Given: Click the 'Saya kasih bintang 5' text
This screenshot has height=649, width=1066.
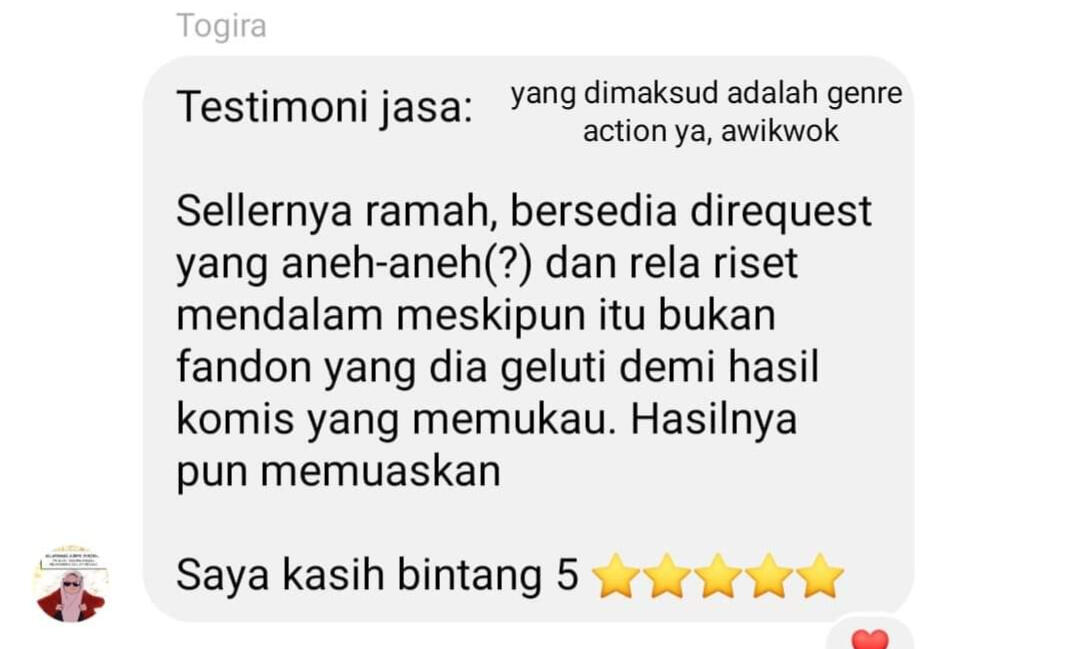Looking at the screenshot, I should (377, 576).
